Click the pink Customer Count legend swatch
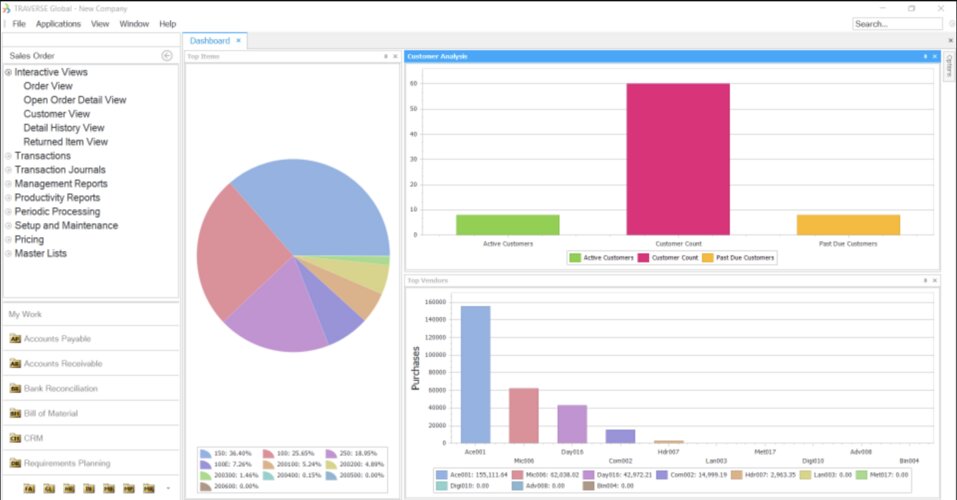 pyautogui.click(x=643, y=258)
